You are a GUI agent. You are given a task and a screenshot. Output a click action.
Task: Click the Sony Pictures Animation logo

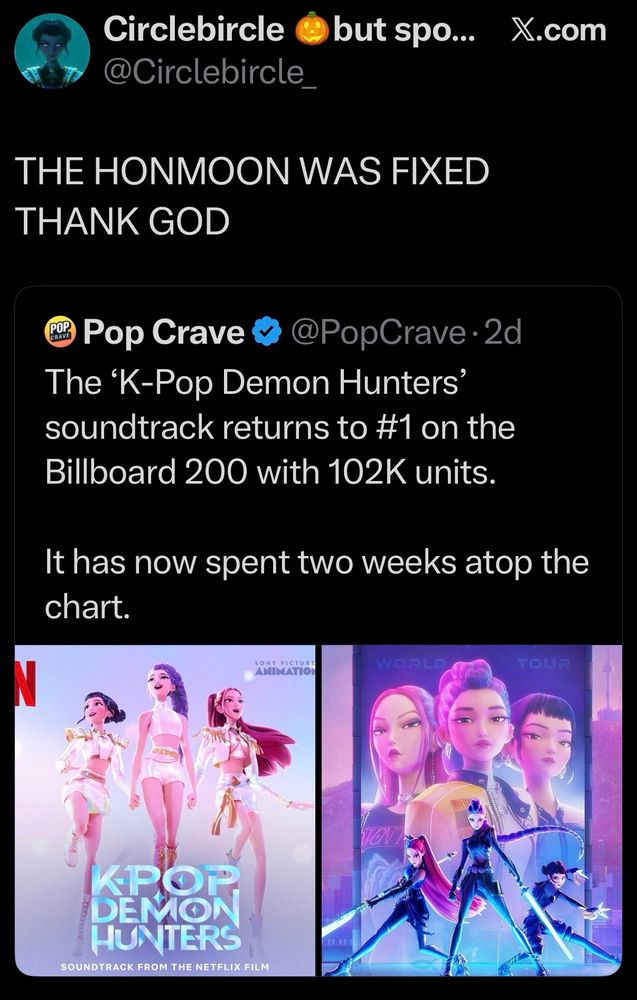click(284, 668)
